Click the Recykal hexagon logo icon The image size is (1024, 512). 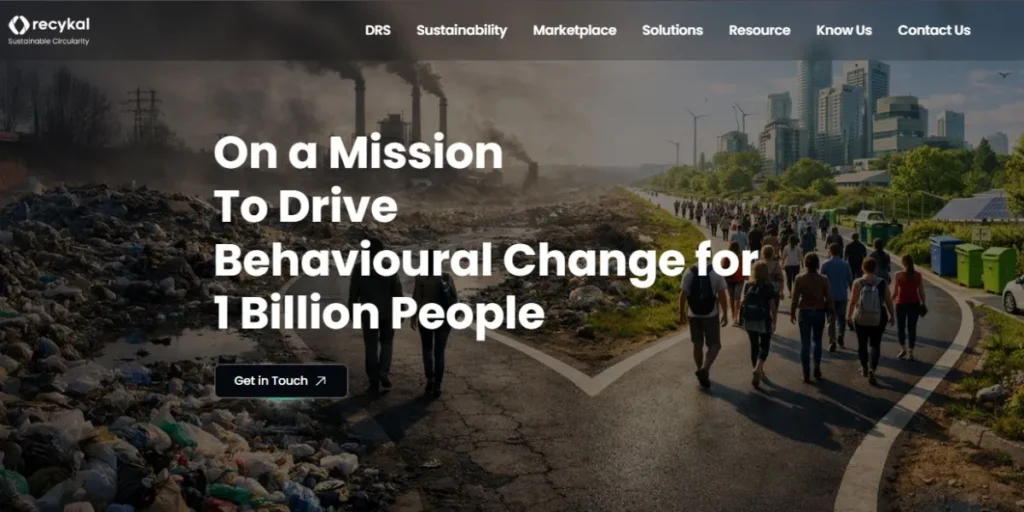point(18,25)
